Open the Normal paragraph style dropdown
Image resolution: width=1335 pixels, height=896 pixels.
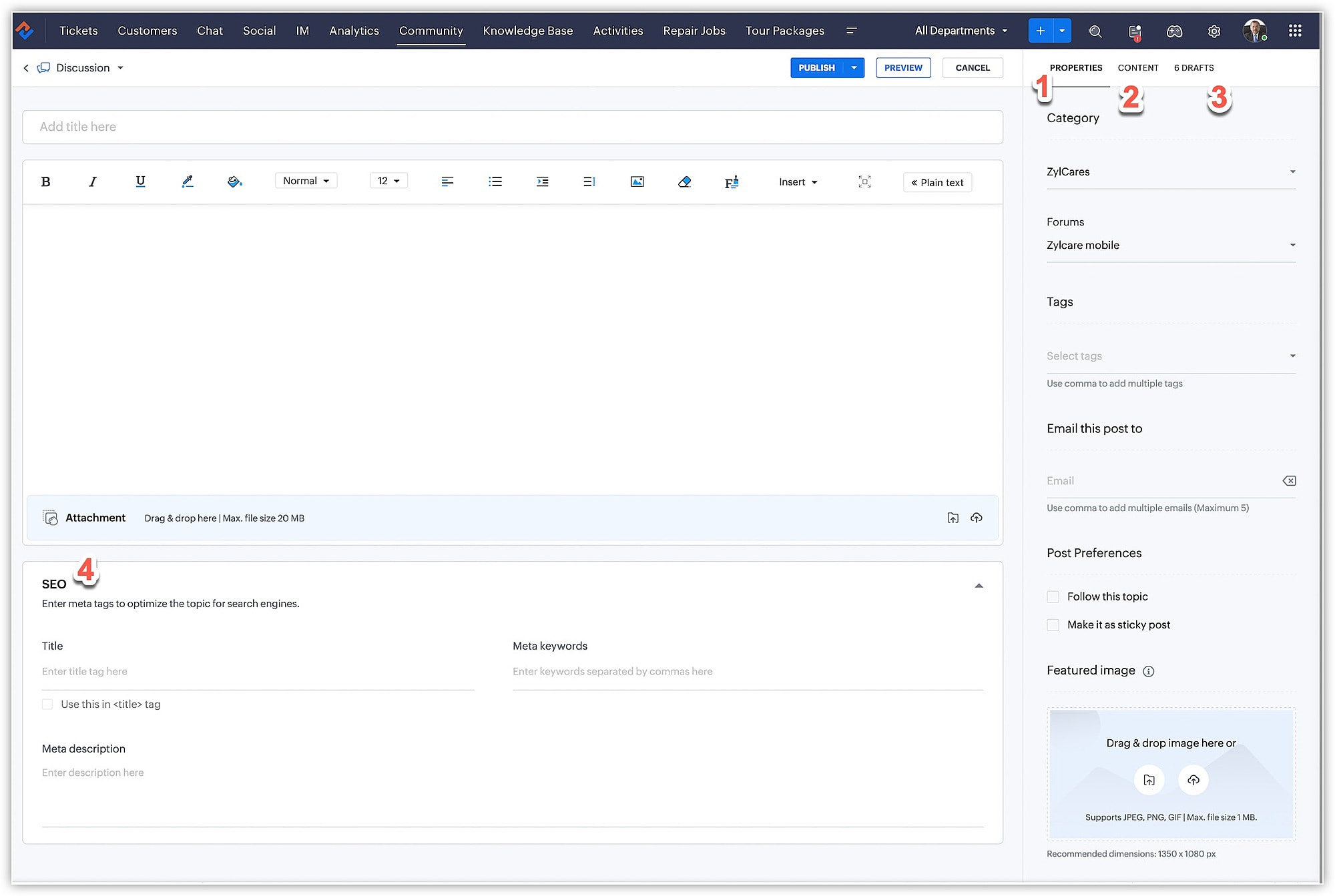pos(306,181)
